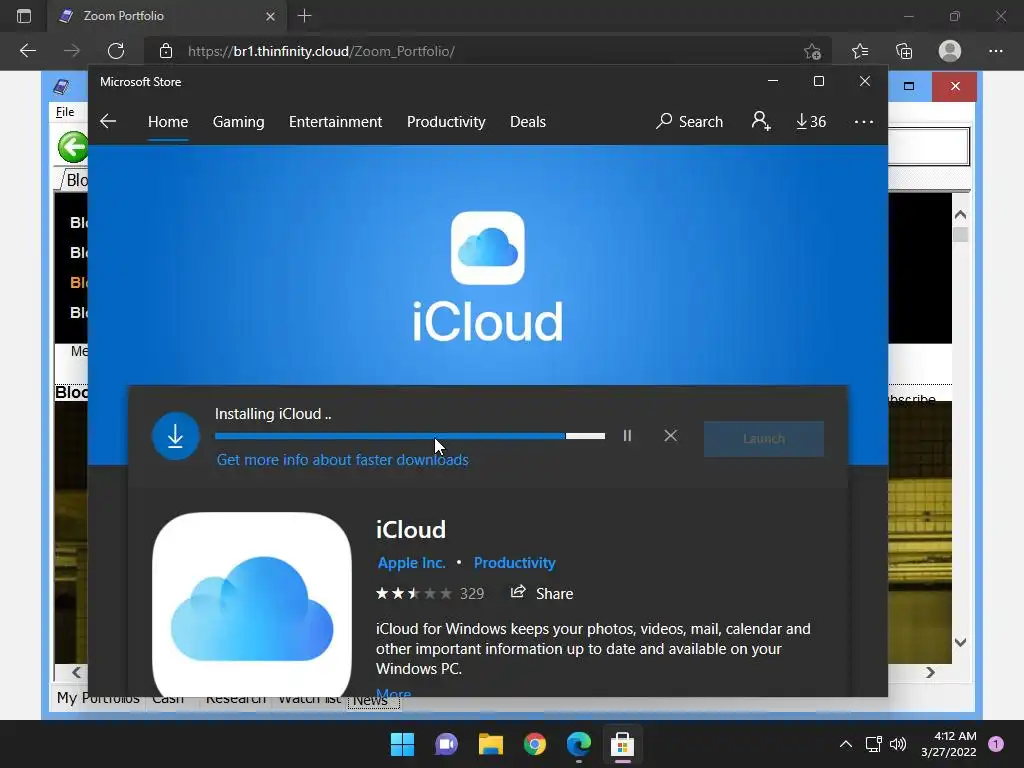Click the browser address bar URL
The width and height of the screenshot is (1024, 768).
coord(321,51)
